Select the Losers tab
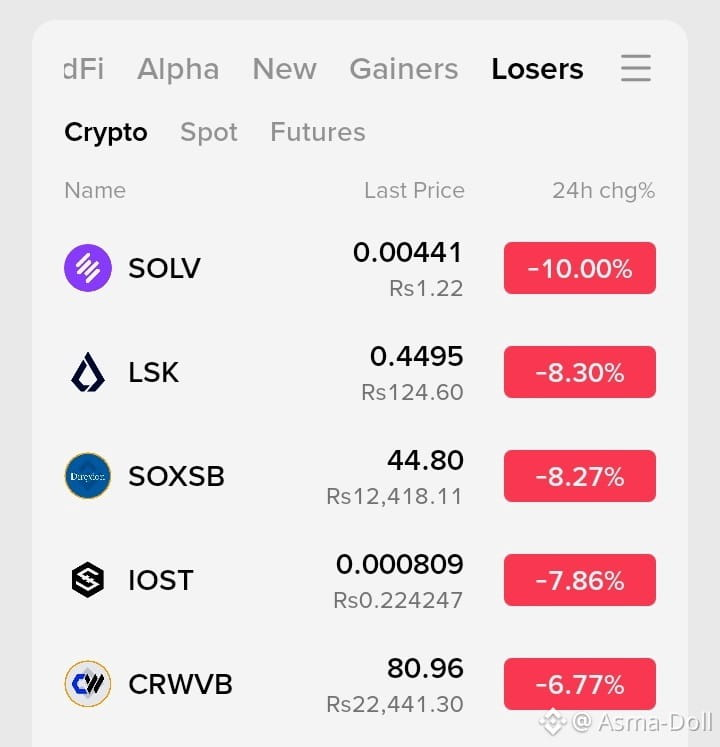Image resolution: width=720 pixels, height=747 pixels. coord(537,69)
